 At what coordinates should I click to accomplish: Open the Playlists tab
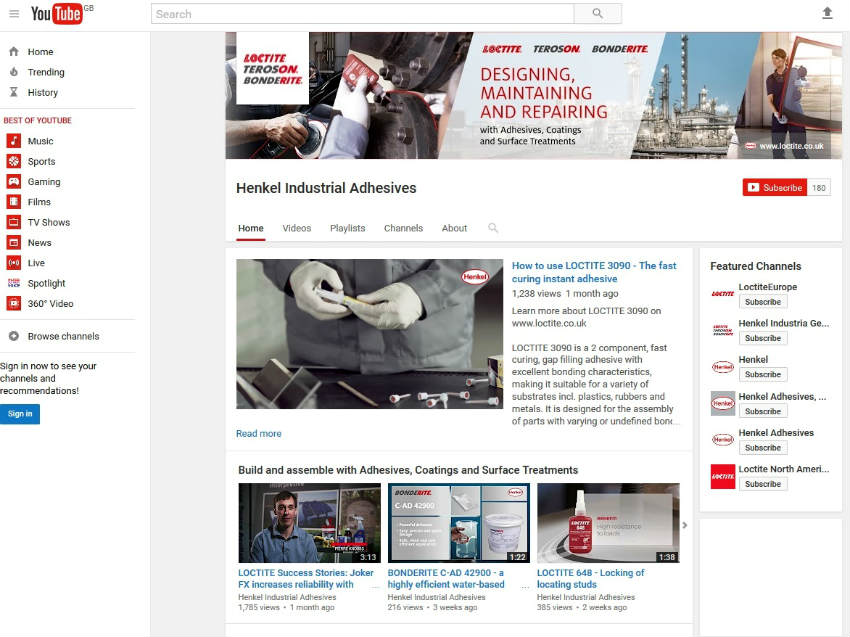348,228
